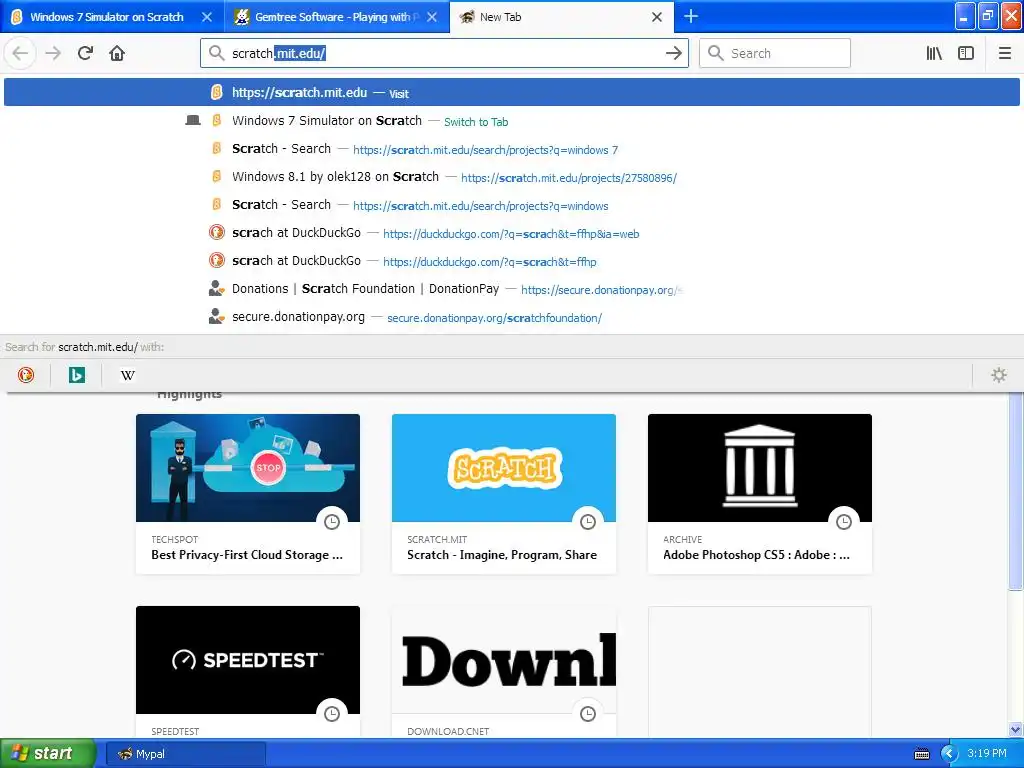Click history clock on Download.cnet card

coord(588,714)
